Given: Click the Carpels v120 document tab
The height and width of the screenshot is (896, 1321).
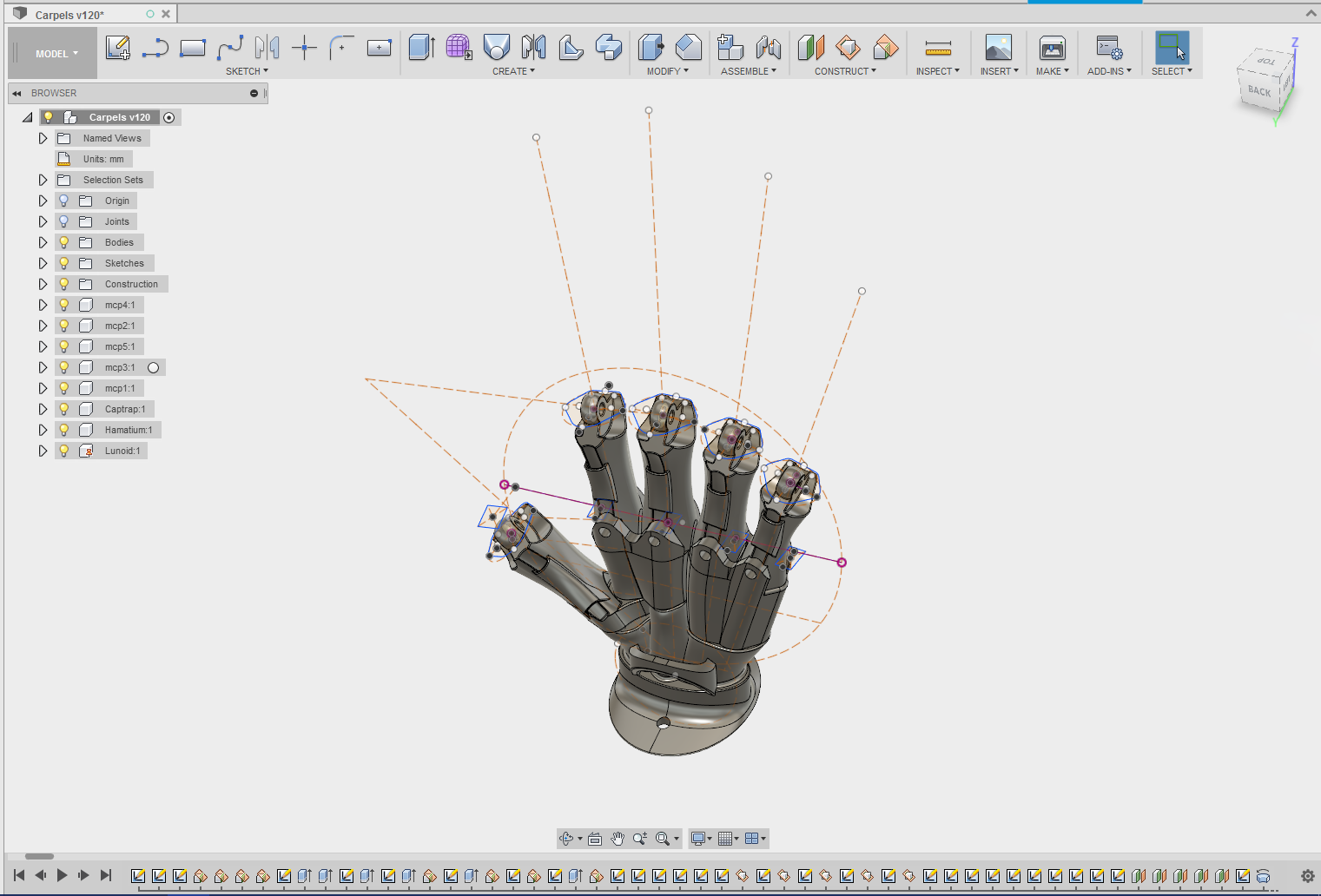Looking at the screenshot, I should (69, 15).
